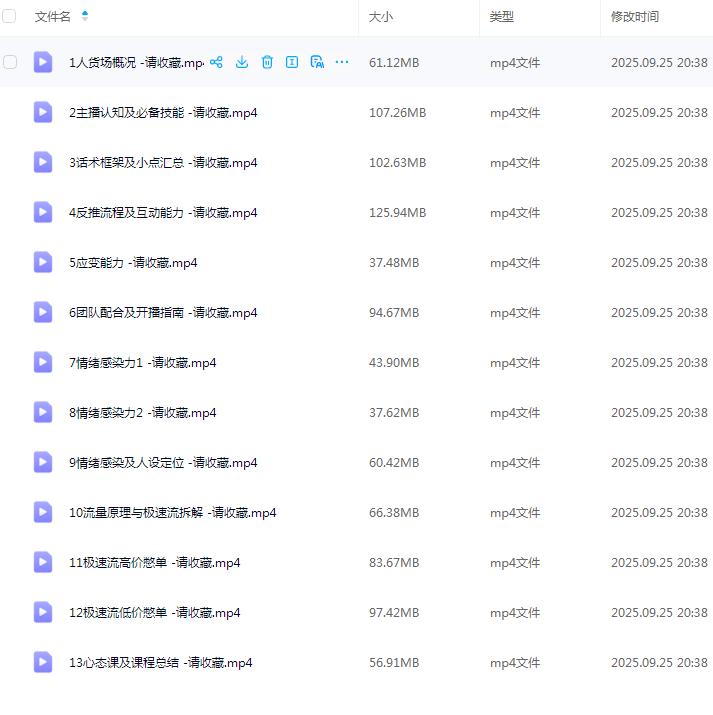Click video icon of 9情绪感染及人设定位
713x715 pixels.
point(43,462)
